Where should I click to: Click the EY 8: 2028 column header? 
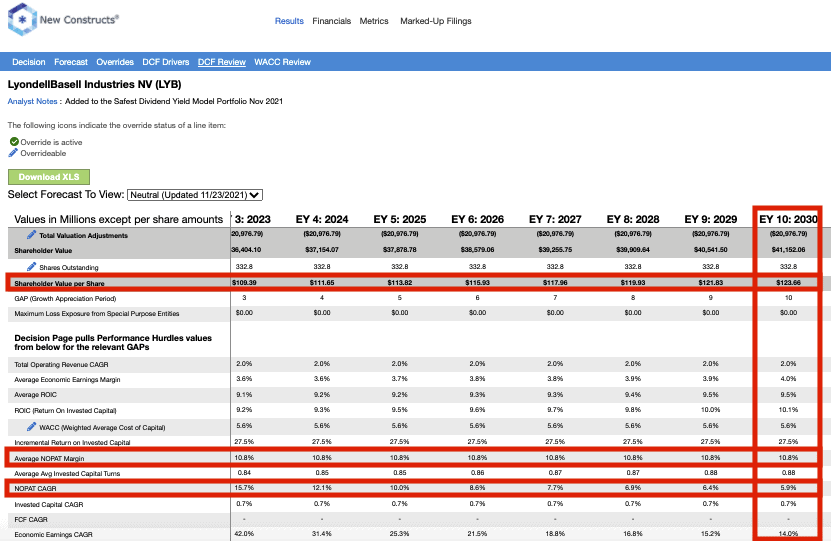633,219
